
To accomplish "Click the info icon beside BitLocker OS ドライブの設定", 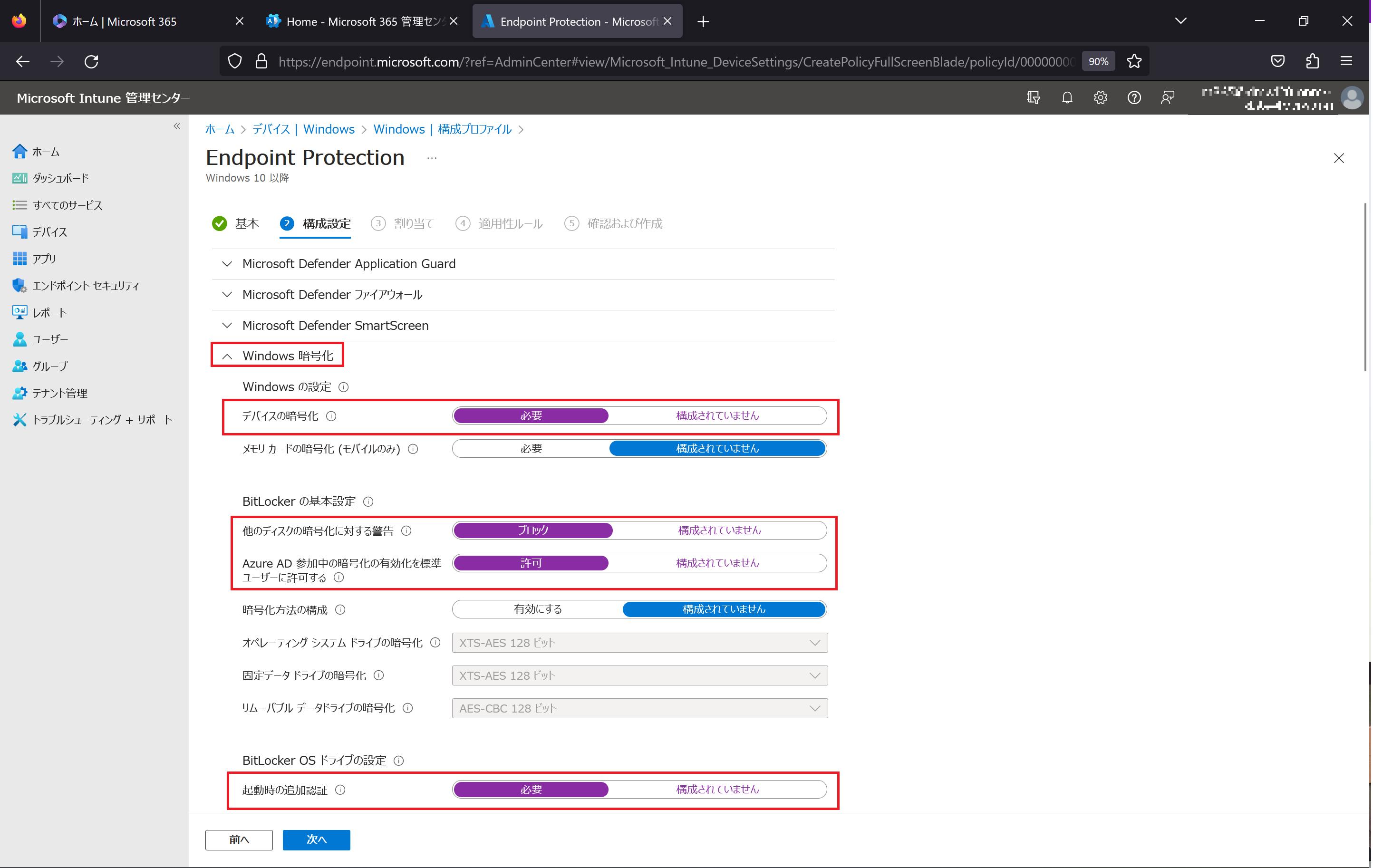I will (399, 761).
